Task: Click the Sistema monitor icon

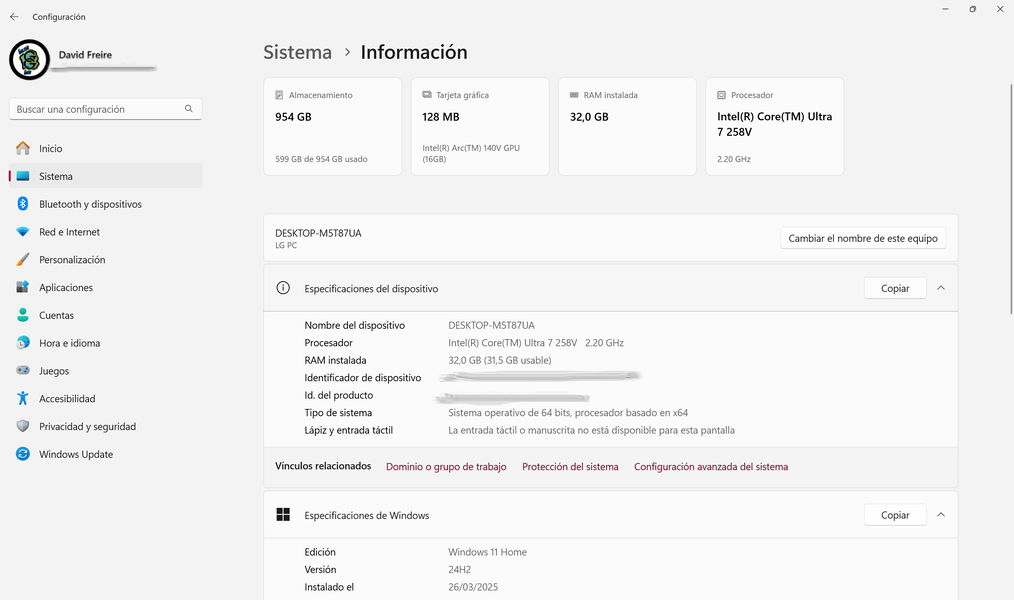Action: pos(23,176)
